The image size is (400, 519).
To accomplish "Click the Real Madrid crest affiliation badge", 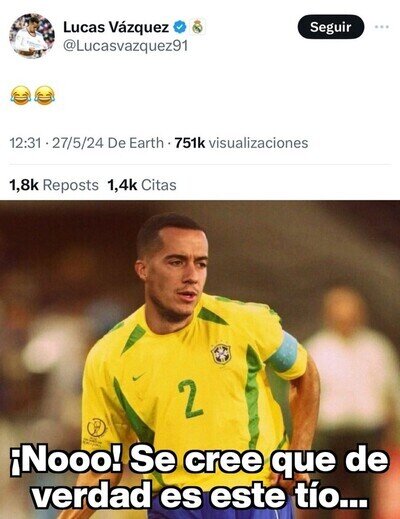I will pyautogui.click(x=197, y=27).
